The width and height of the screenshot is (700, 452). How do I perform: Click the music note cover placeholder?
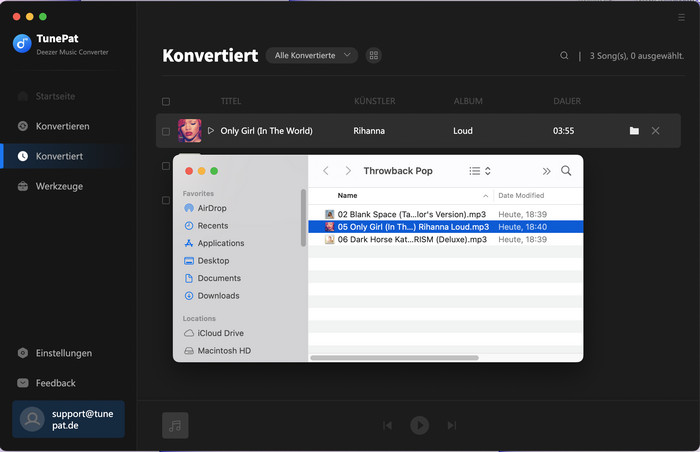pos(175,425)
